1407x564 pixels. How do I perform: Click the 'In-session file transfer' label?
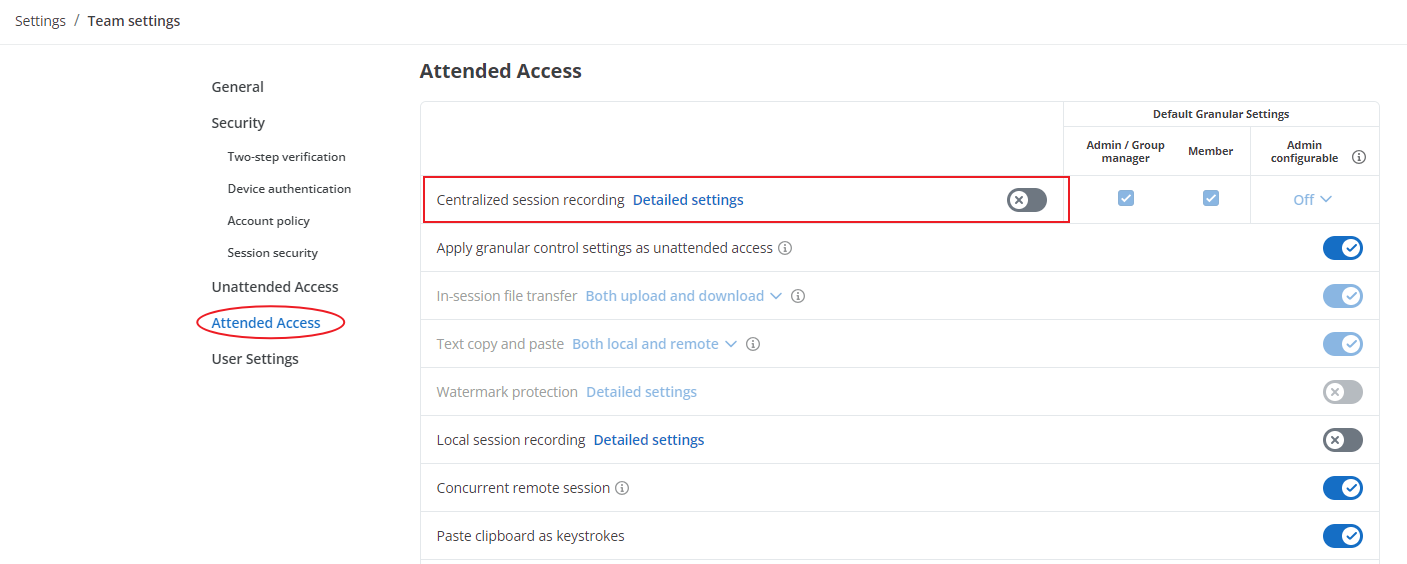507,296
